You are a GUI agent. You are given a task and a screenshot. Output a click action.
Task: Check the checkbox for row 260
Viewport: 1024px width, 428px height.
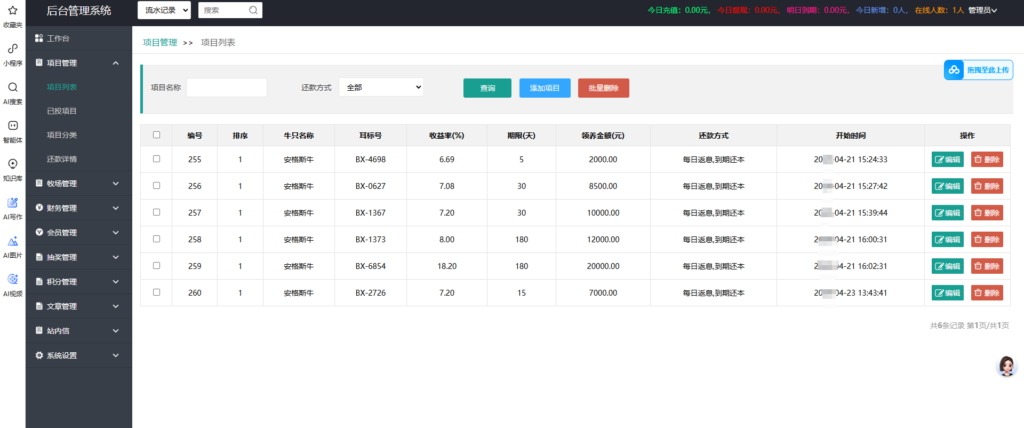156,292
